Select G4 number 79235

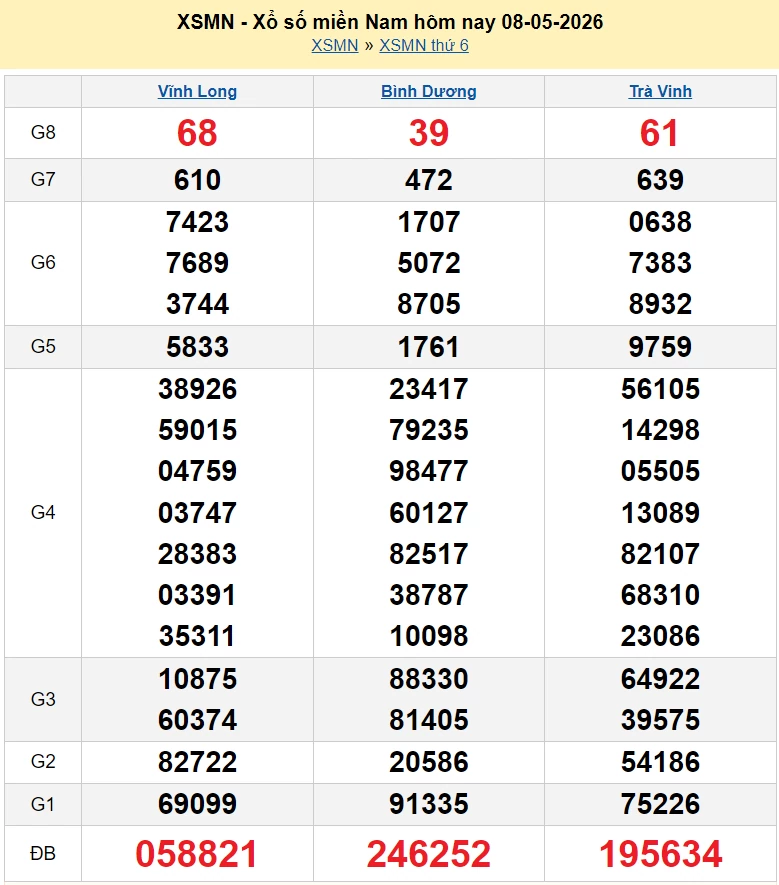428,430
